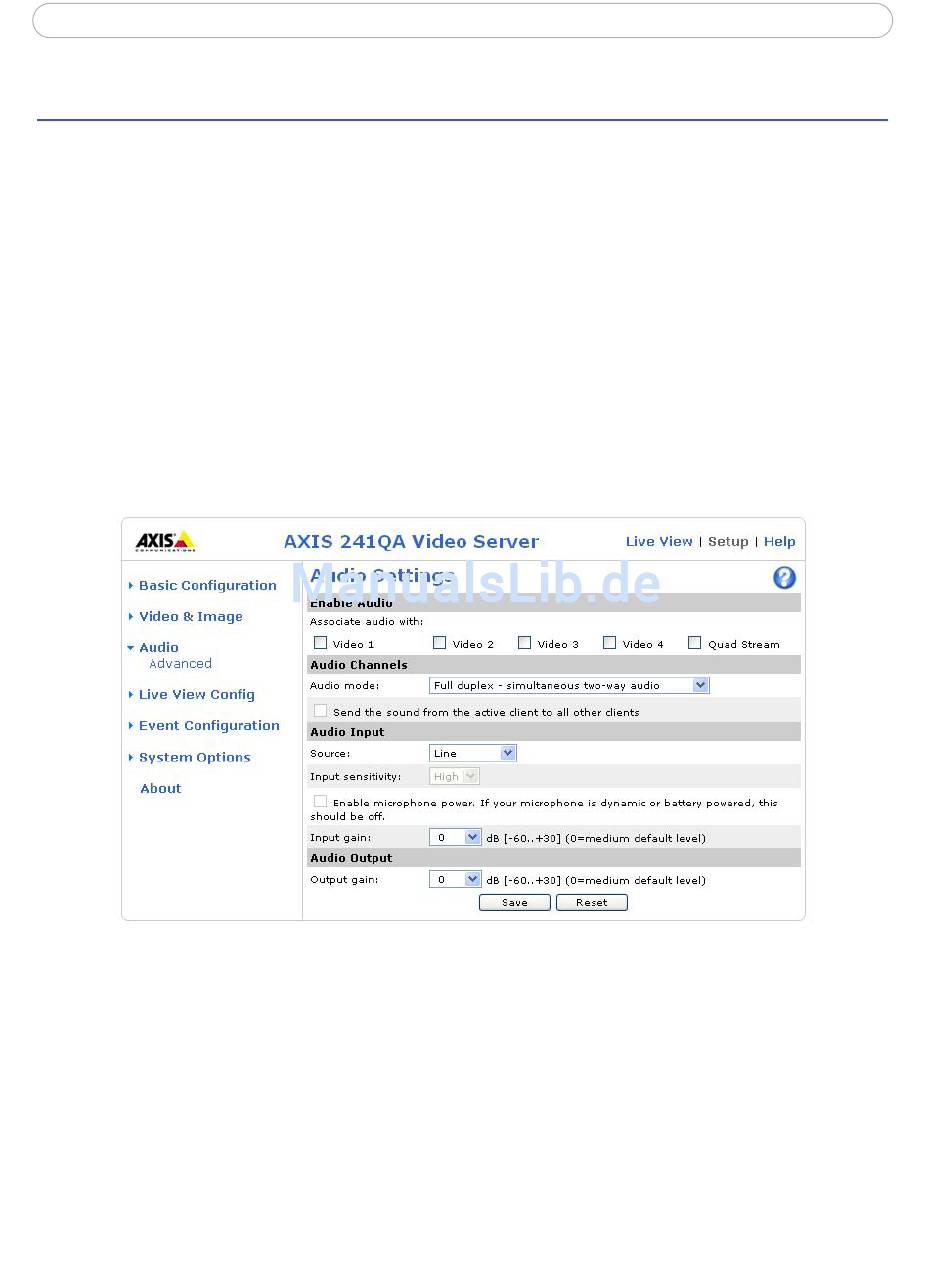The width and height of the screenshot is (950, 1273).
Task: Open the blue help question mark icon
Action: [x=785, y=578]
